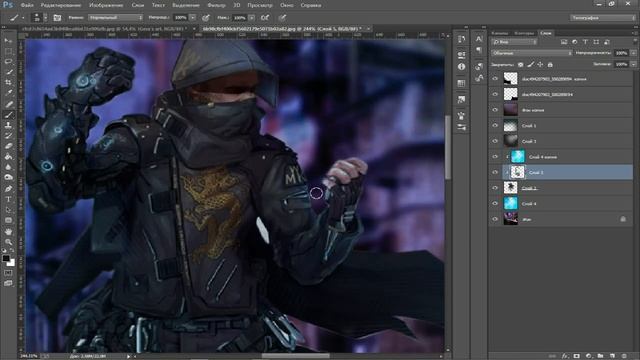Viewport: 640px width, 360px height.
Task: Select the Blur tool
Action: pos(8,168)
